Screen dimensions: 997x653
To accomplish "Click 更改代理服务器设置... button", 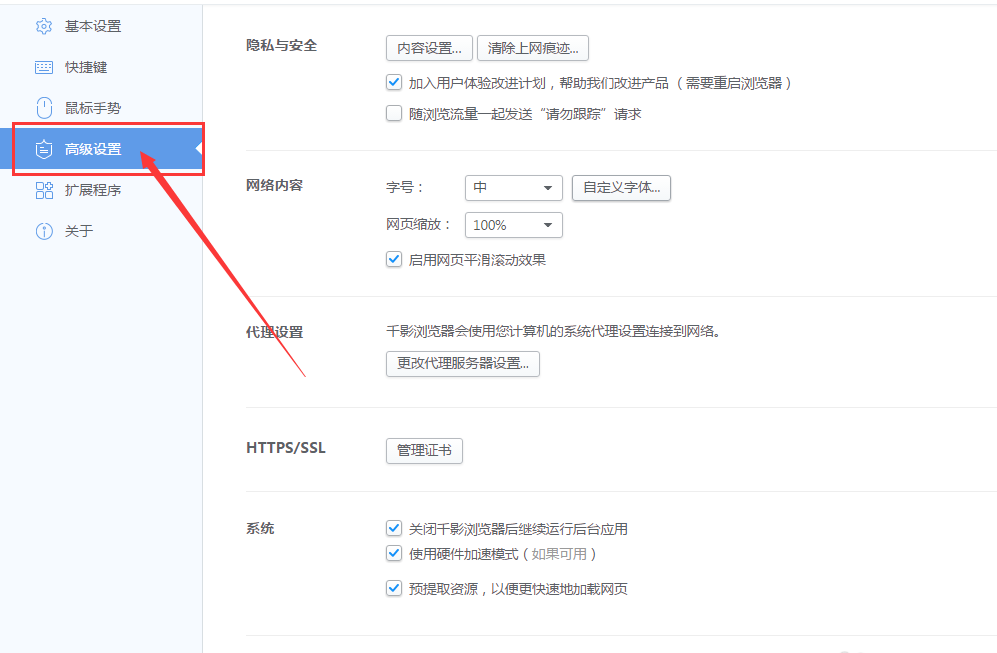I will click(x=463, y=364).
